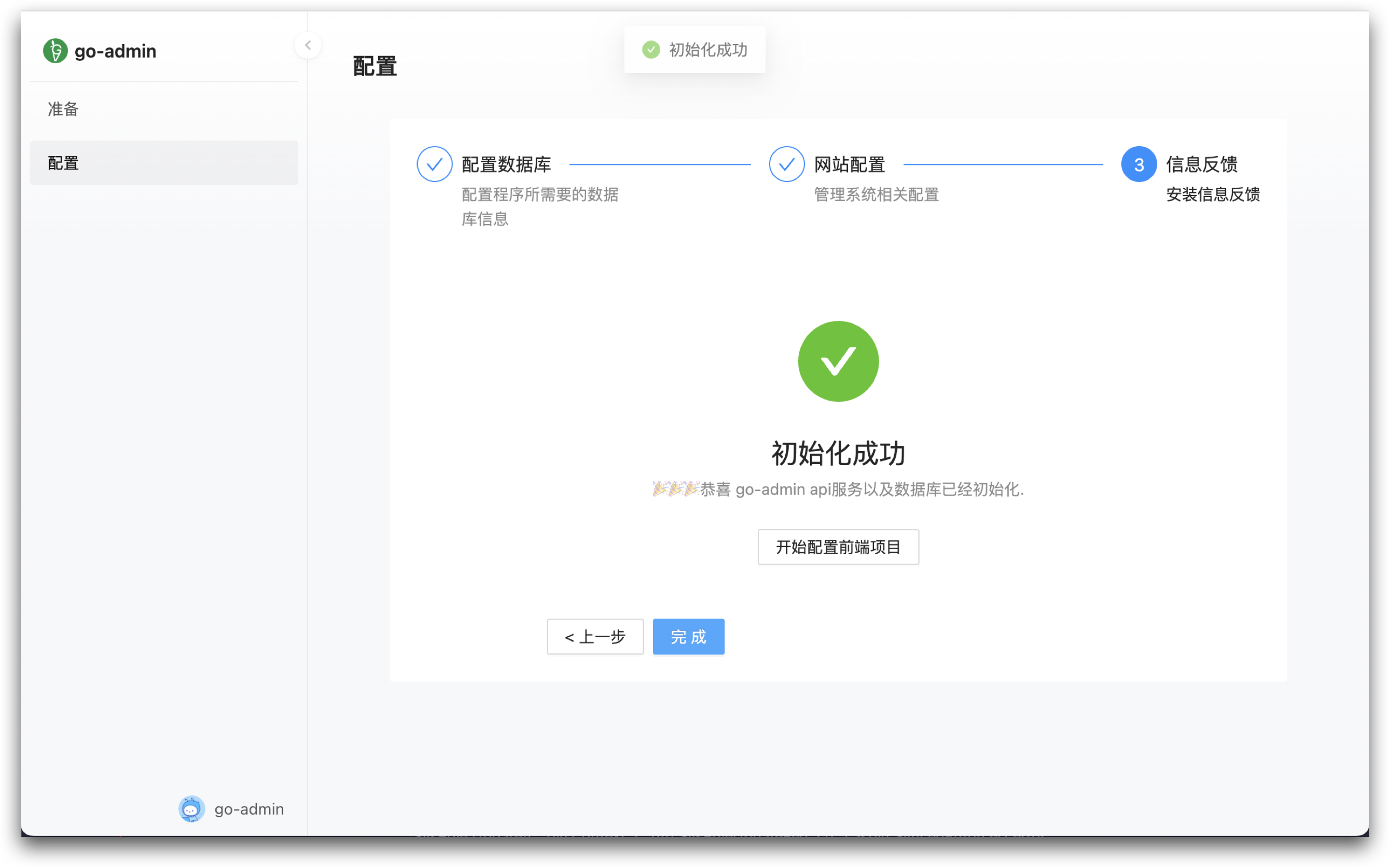Click the 配置程序所需要的数据库信息 description
Viewport: 1390px width, 868px height.
pos(540,207)
